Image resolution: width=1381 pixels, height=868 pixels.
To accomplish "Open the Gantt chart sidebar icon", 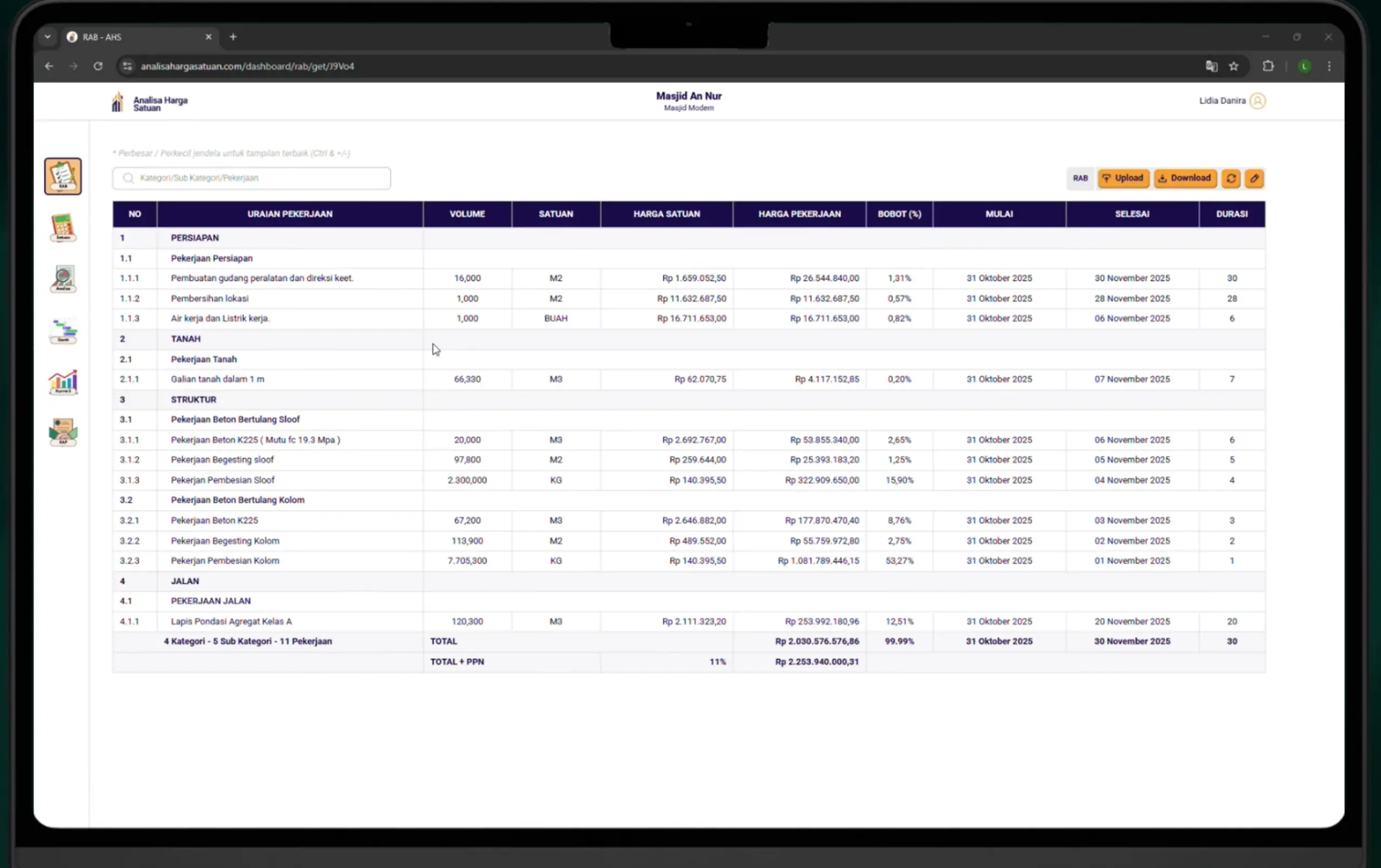I will [63, 331].
